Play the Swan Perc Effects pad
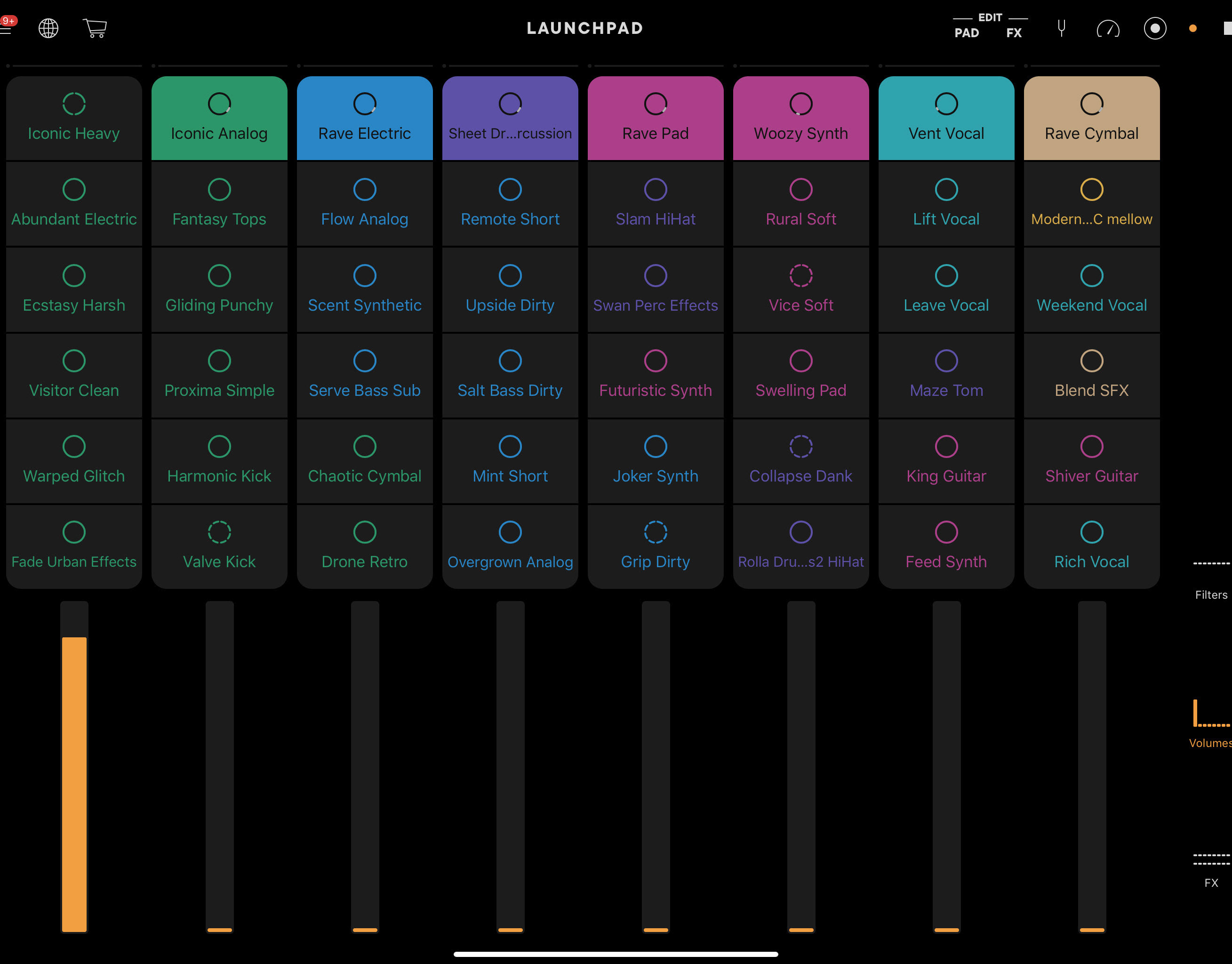Screen dimensions: 1232x964 pos(656,289)
